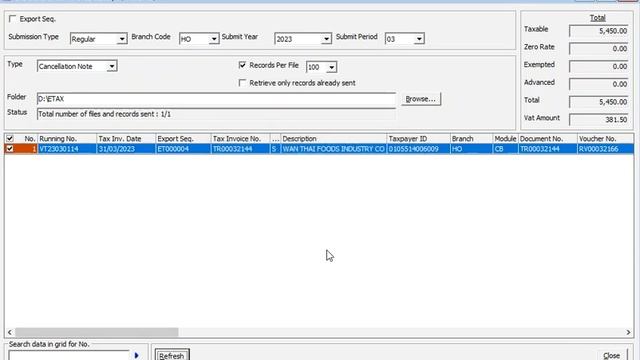Click the Folder path input field
Screen dimensions: 640x360
(x=216, y=99)
